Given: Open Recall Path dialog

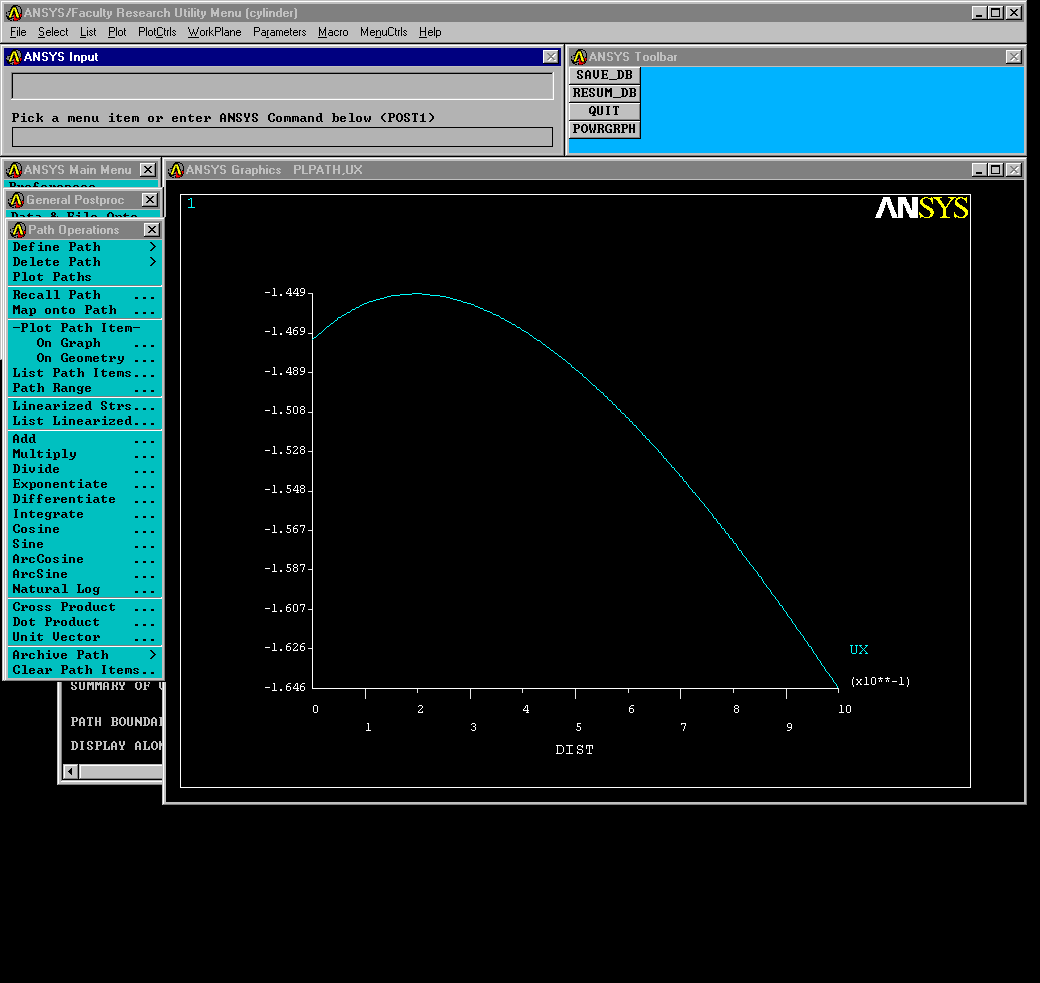Looking at the screenshot, I should click(x=84, y=295).
